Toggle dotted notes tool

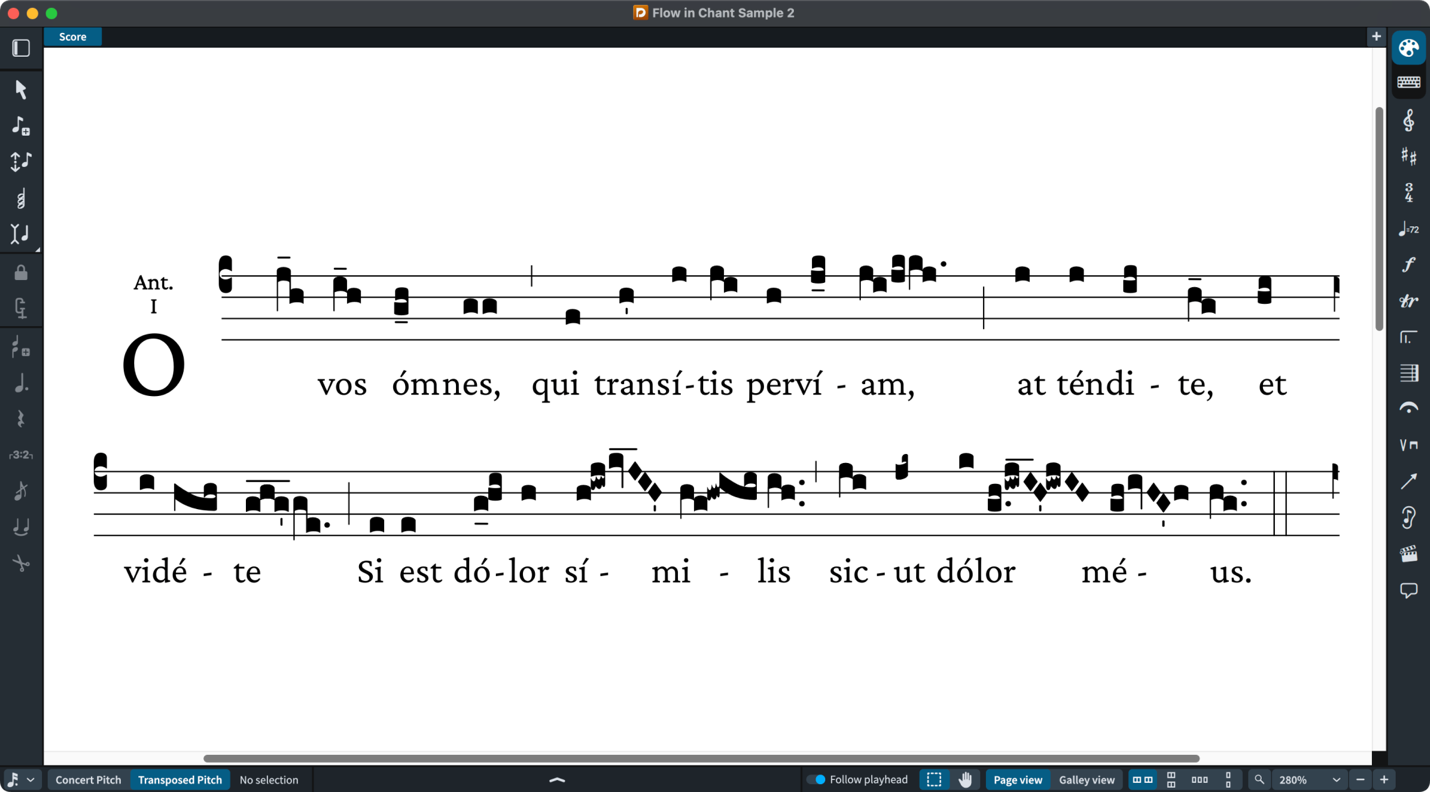click(21, 383)
